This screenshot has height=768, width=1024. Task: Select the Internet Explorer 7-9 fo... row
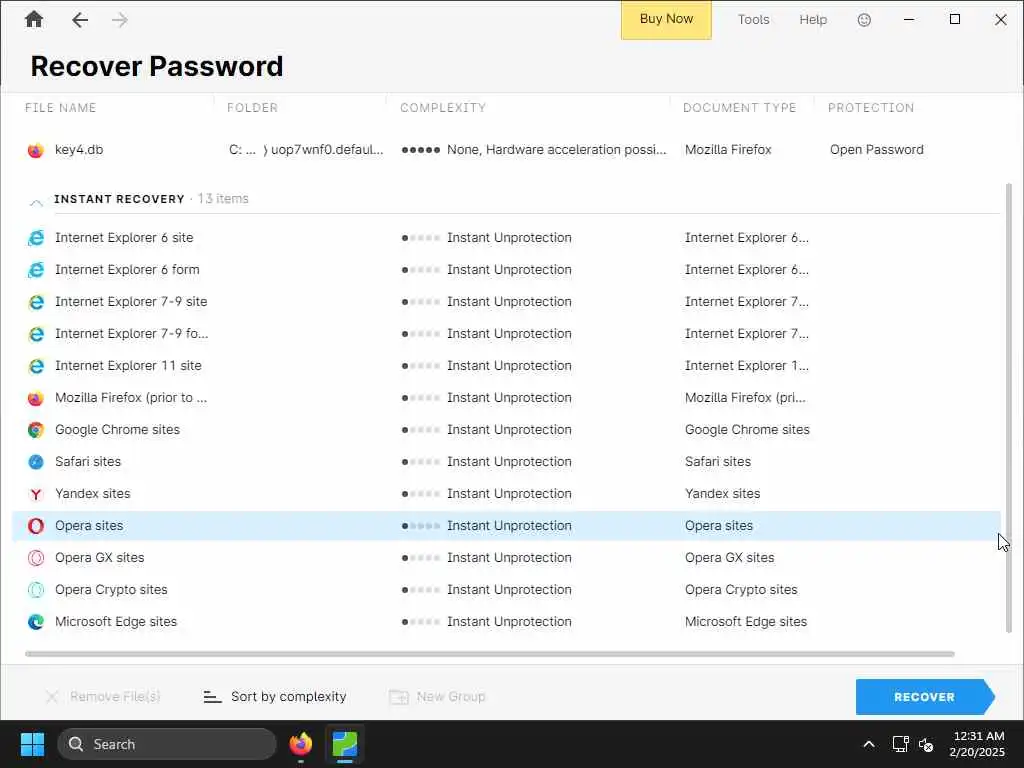(x=506, y=334)
